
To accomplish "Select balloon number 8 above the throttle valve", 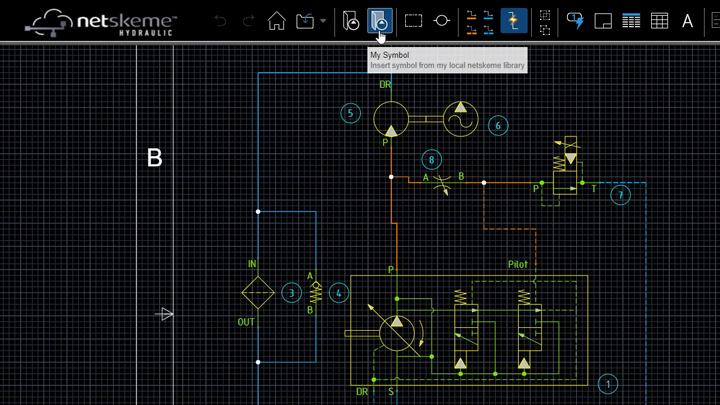I will click(x=431, y=160).
